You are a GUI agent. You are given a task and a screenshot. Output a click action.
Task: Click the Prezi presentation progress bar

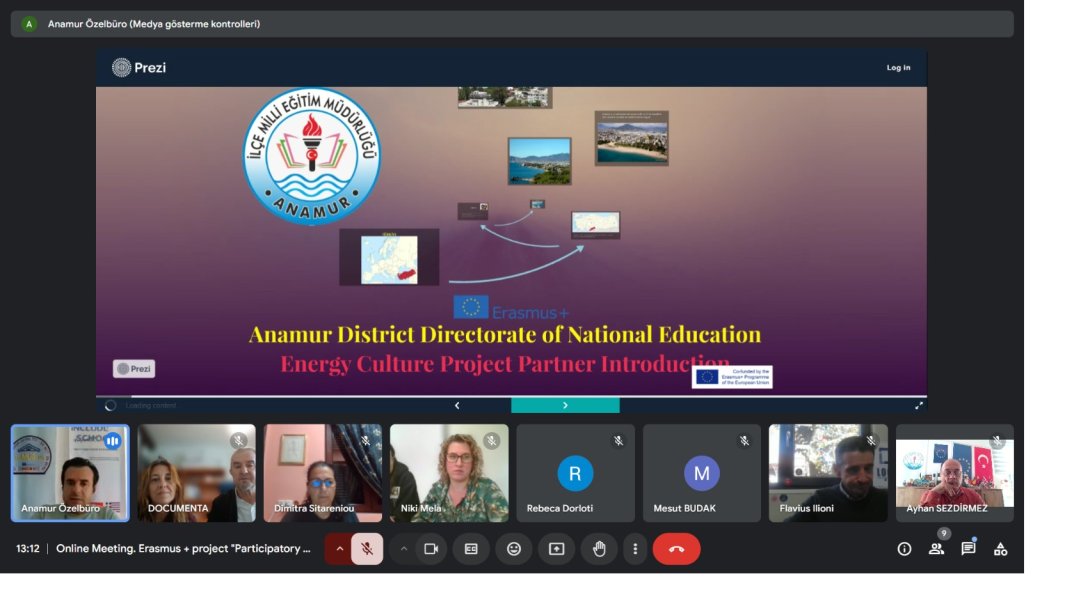512,396
